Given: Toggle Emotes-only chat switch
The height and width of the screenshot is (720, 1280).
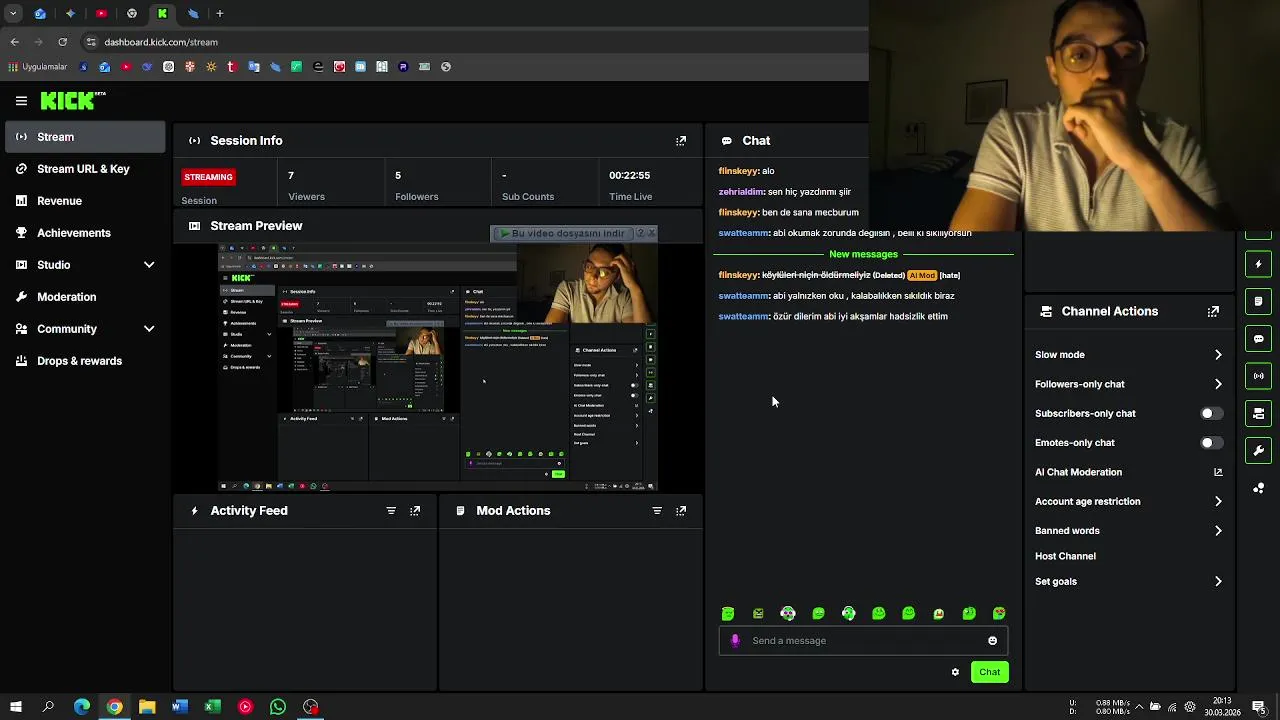Looking at the screenshot, I should pos(1211,443).
